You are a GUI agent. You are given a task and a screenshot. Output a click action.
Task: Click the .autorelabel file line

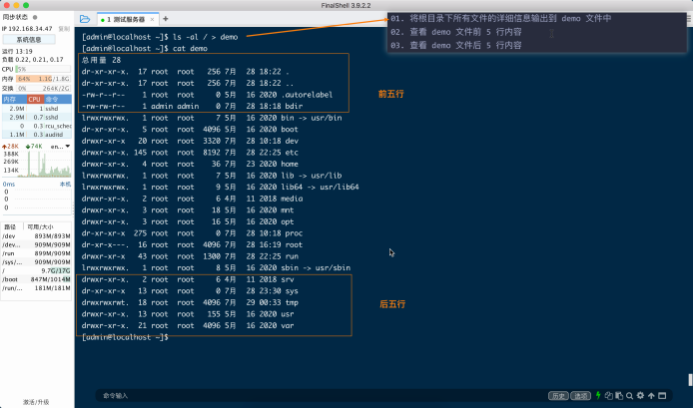pos(207,94)
